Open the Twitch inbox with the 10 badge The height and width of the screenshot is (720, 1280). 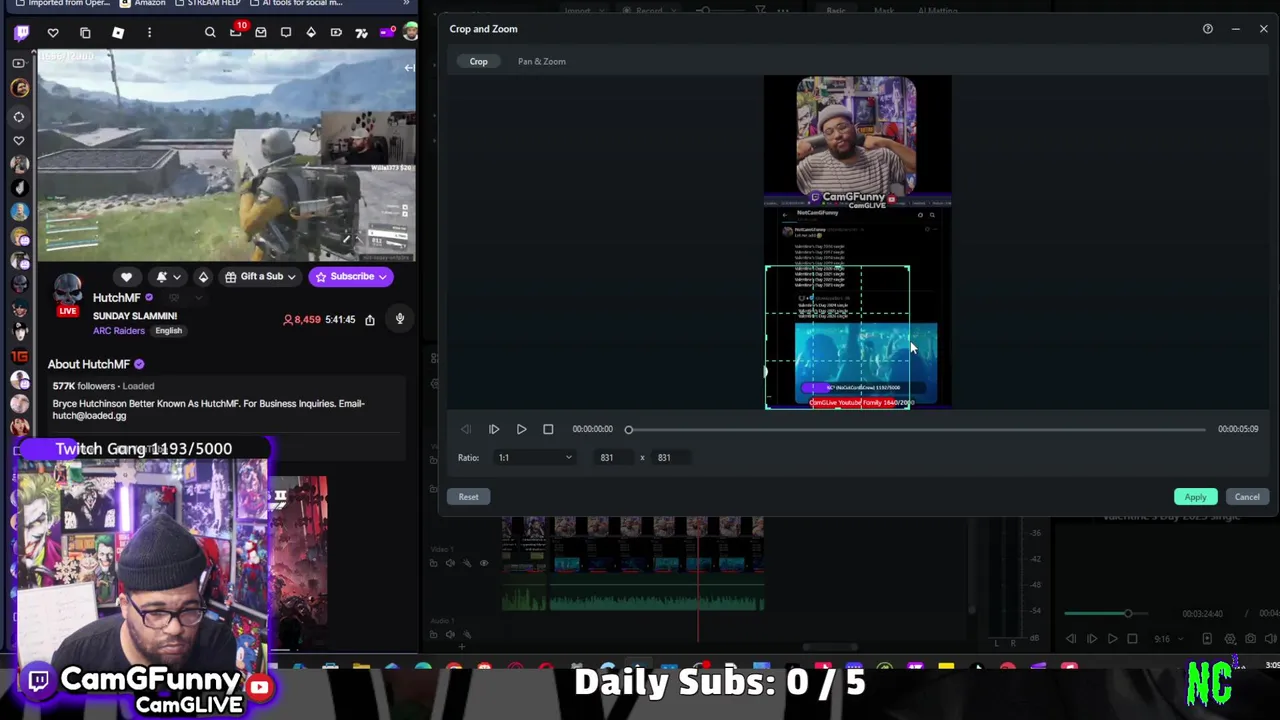pos(236,32)
